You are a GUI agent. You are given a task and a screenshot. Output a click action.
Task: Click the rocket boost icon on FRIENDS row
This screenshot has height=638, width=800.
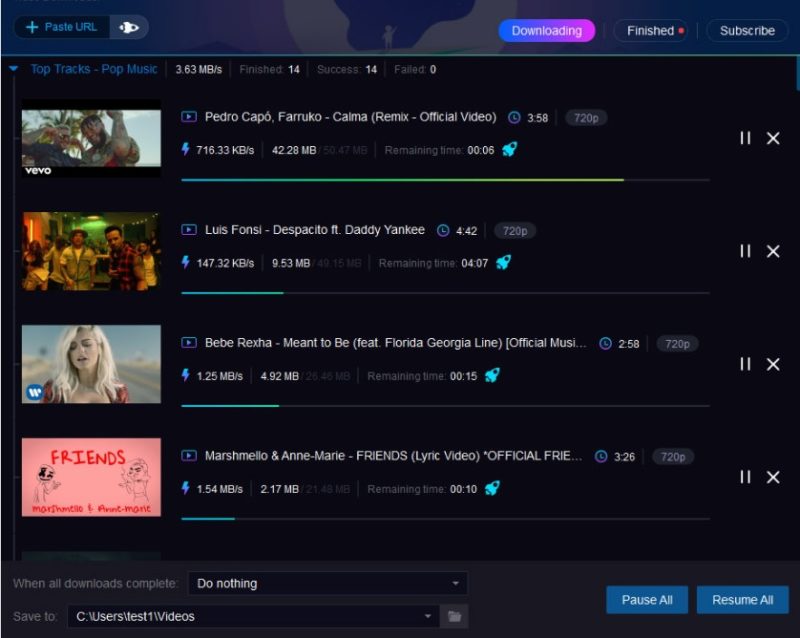492,488
